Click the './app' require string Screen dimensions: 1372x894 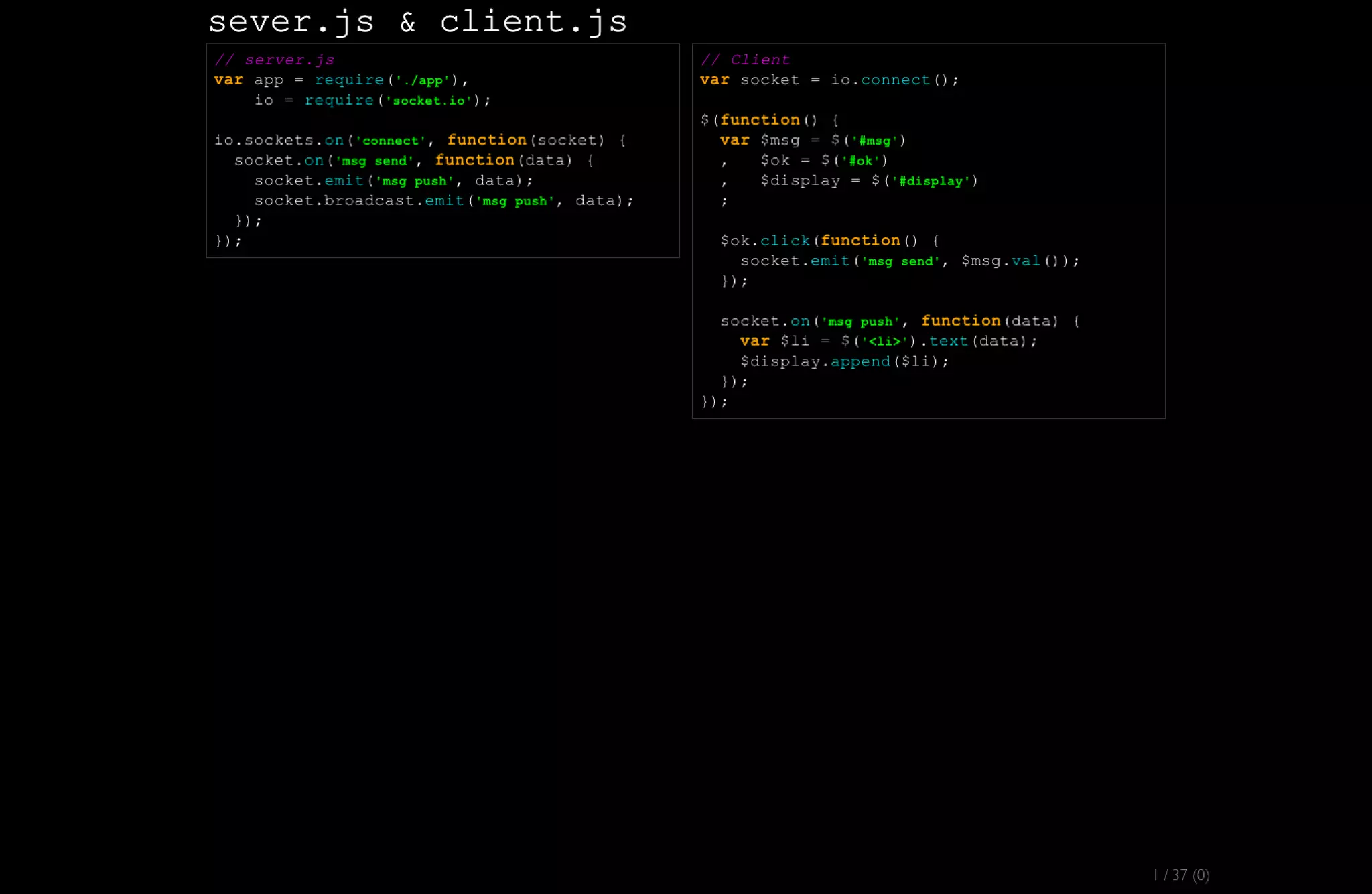[x=423, y=80]
